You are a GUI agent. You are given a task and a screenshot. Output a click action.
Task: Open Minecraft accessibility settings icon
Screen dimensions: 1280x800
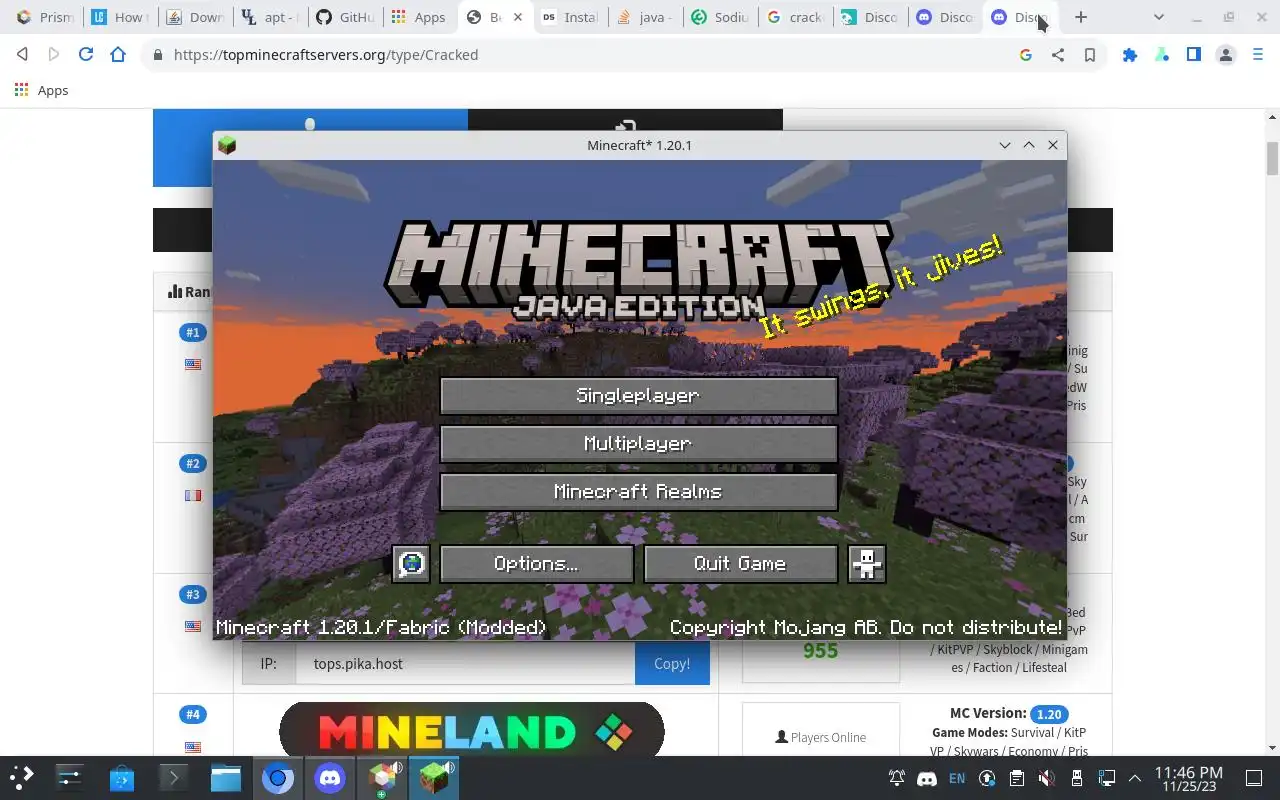867,564
